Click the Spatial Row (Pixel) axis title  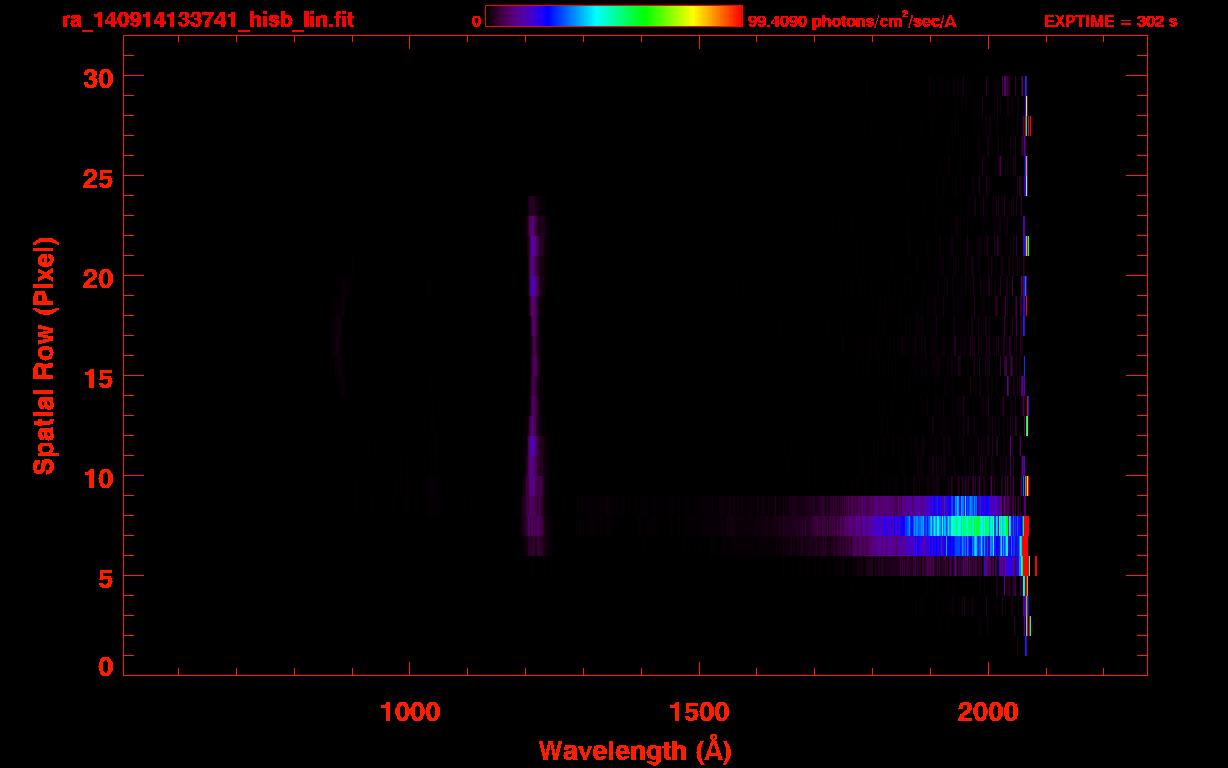tap(45, 356)
